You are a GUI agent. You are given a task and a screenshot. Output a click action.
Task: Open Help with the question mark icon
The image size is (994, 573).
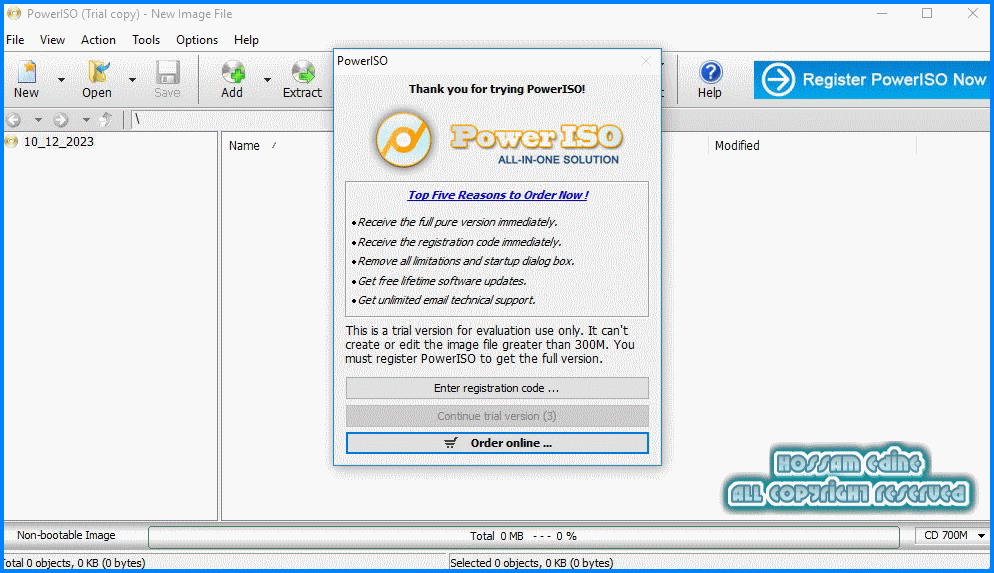[711, 72]
